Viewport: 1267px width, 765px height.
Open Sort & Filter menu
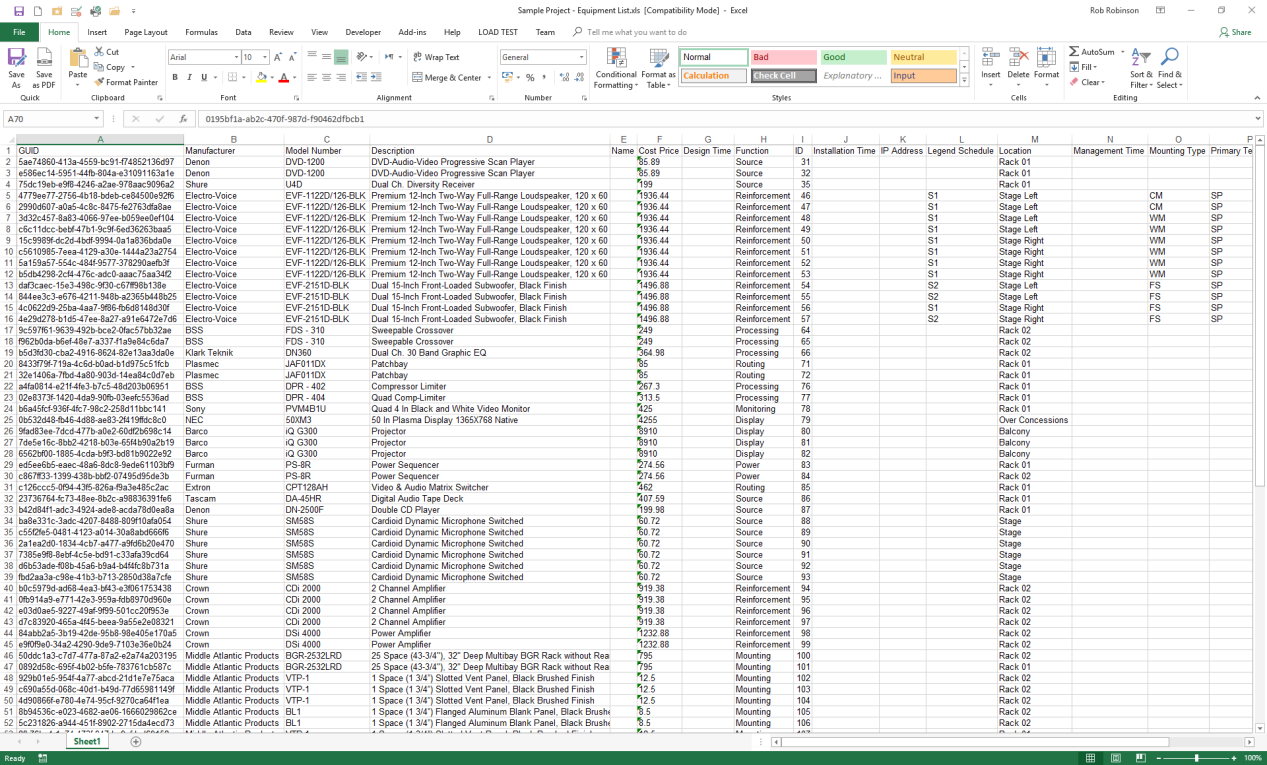point(1141,68)
